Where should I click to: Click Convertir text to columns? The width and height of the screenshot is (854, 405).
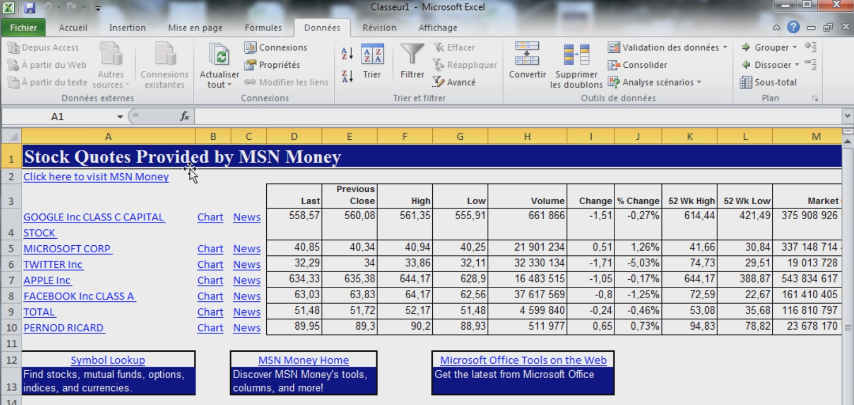point(527,60)
